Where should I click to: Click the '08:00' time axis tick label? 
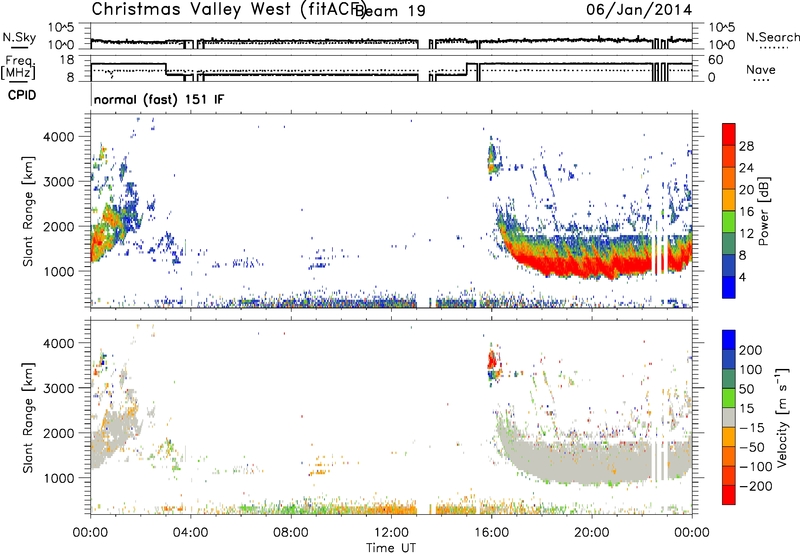click(291, 533)
